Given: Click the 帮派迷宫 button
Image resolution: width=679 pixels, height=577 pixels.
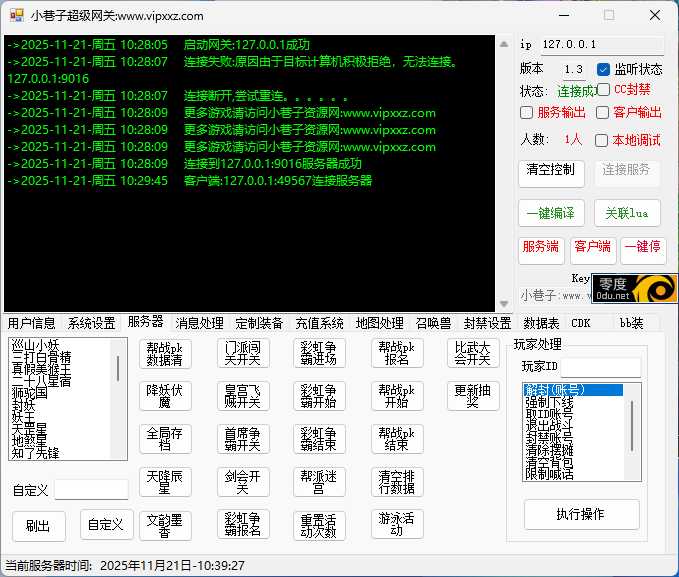Looking at the screenshot, I should [x=319, y=482].
